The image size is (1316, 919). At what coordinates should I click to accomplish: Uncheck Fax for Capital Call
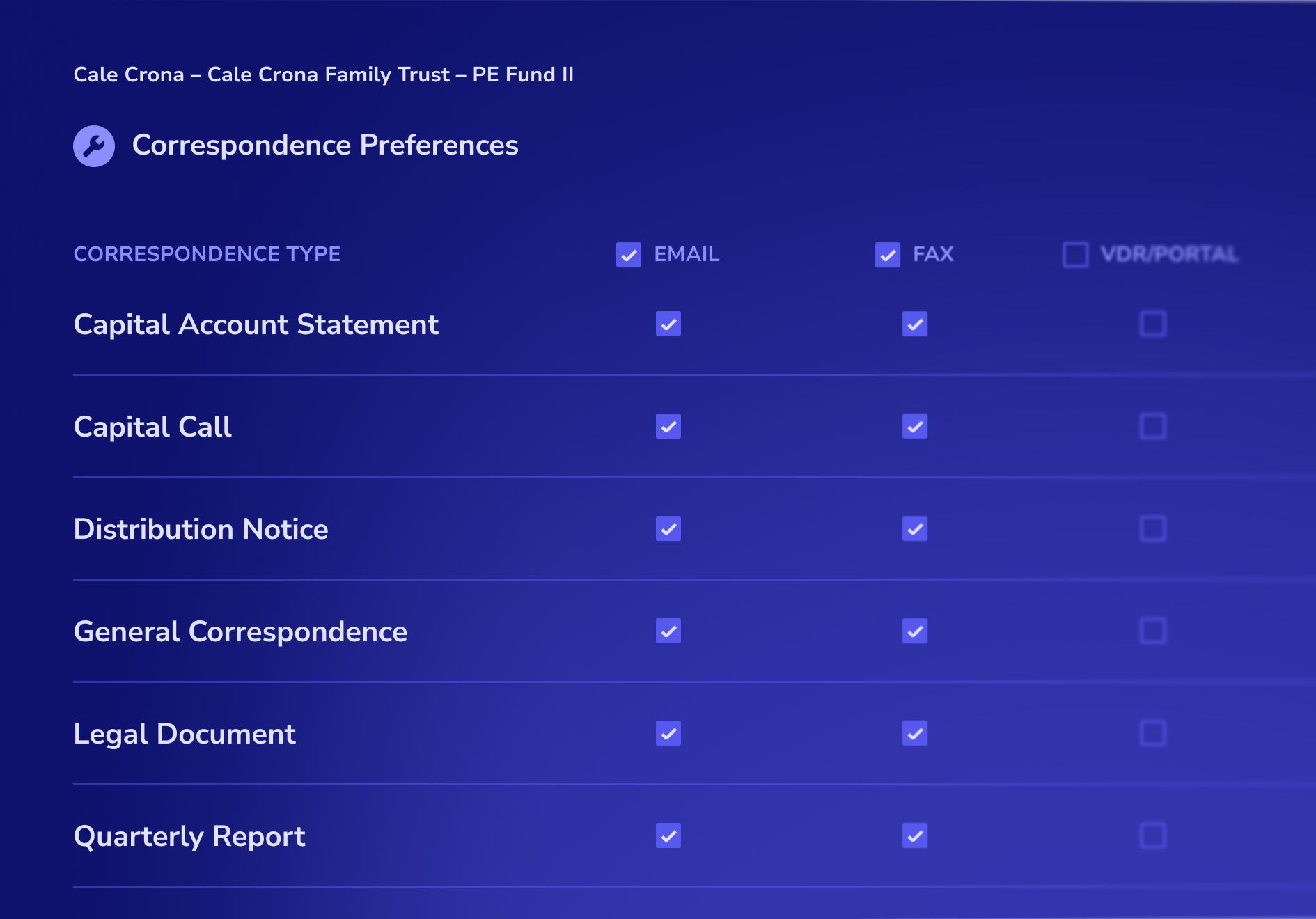(915, 426)
